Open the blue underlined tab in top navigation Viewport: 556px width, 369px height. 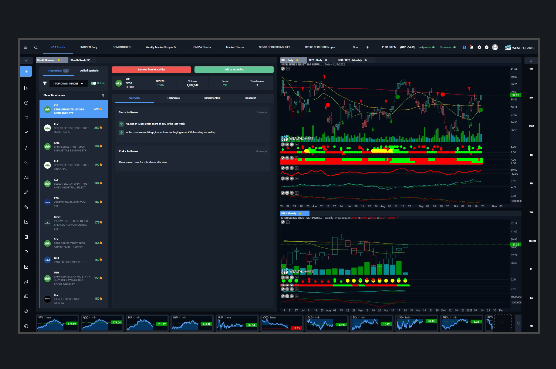tap(58, 47)
